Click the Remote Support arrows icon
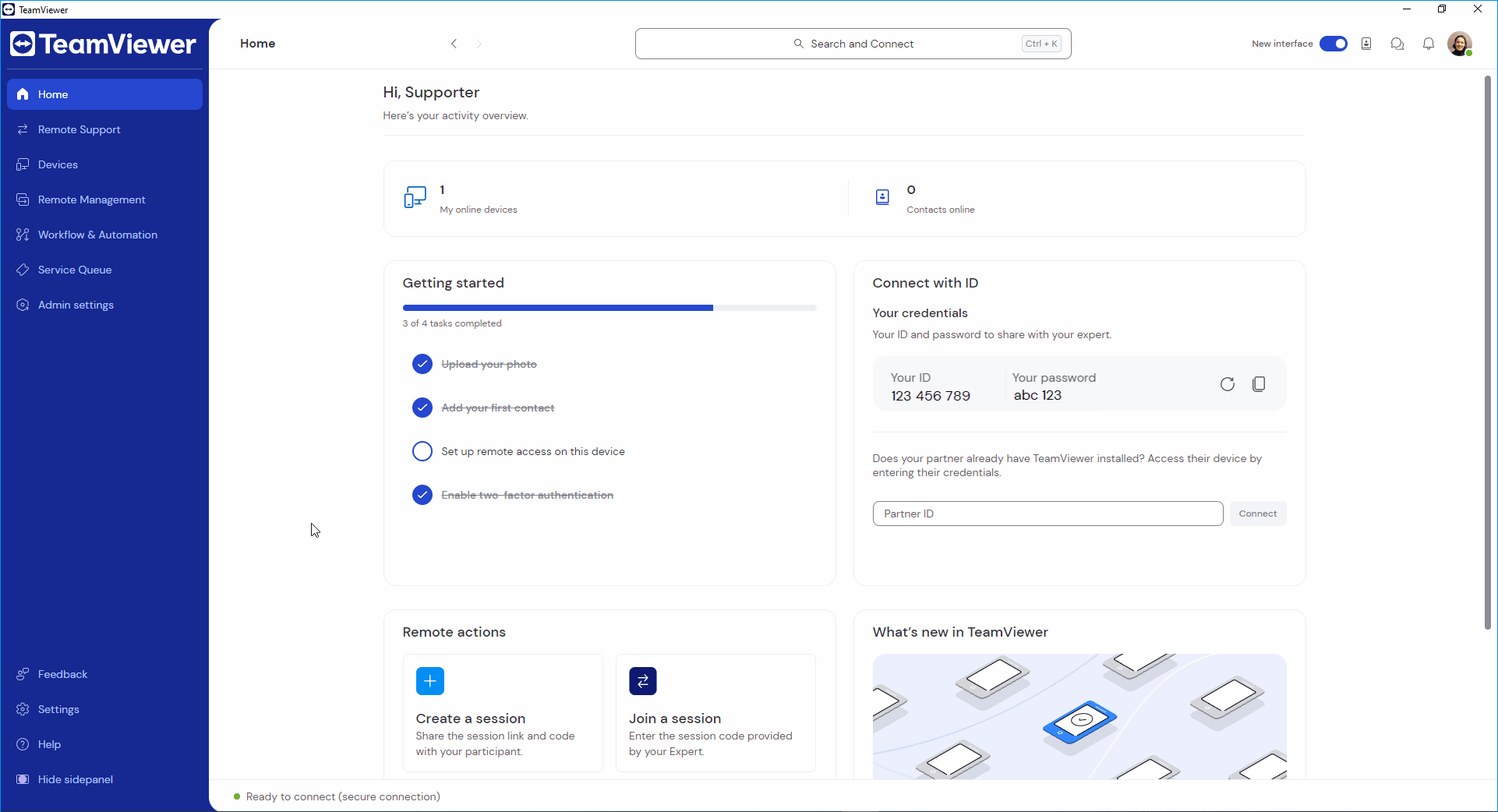Viewport: 1498px width, 812px height. click(x=23, y=129)
